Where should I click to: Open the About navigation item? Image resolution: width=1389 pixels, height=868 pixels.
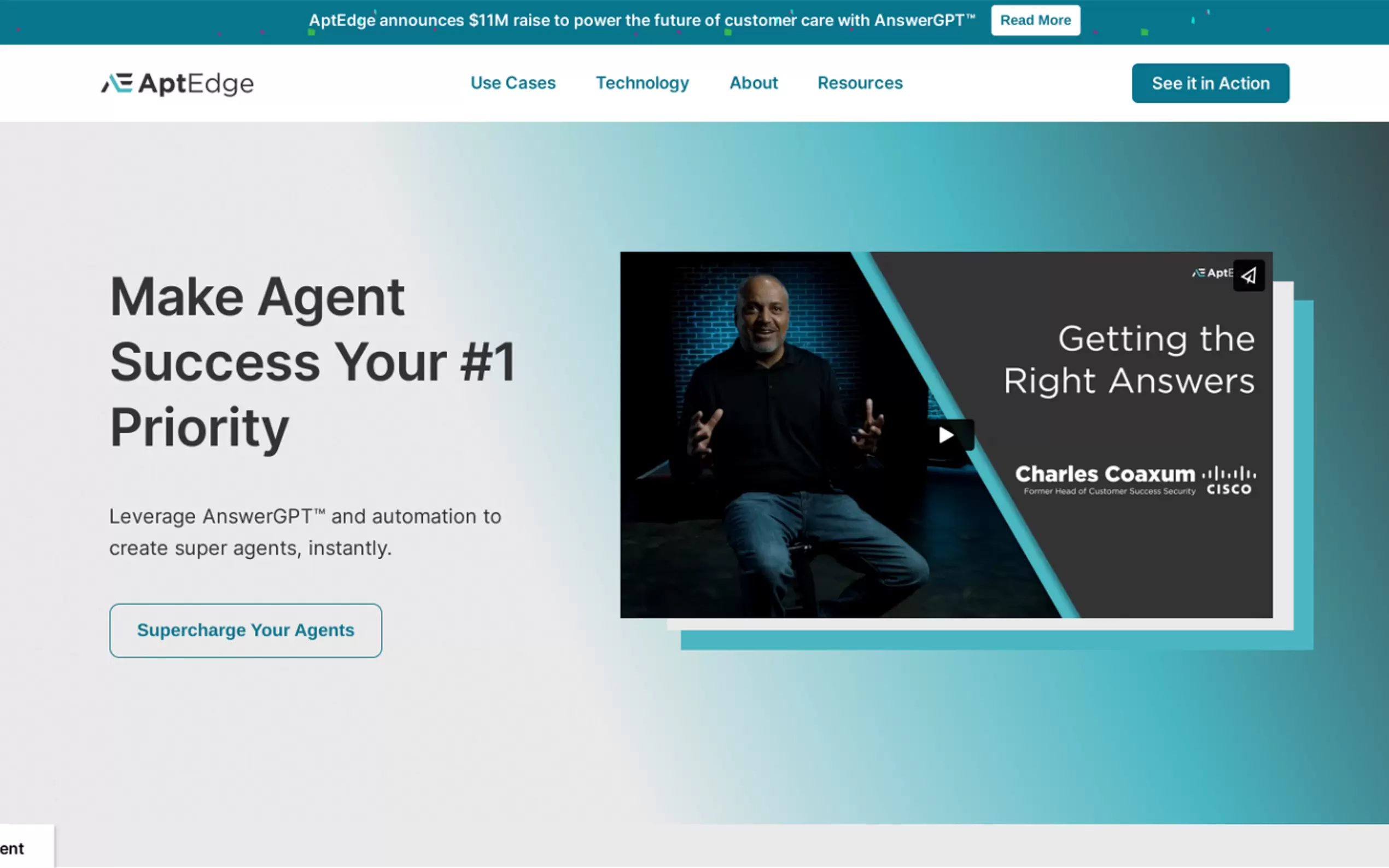[x=754, y=83]
